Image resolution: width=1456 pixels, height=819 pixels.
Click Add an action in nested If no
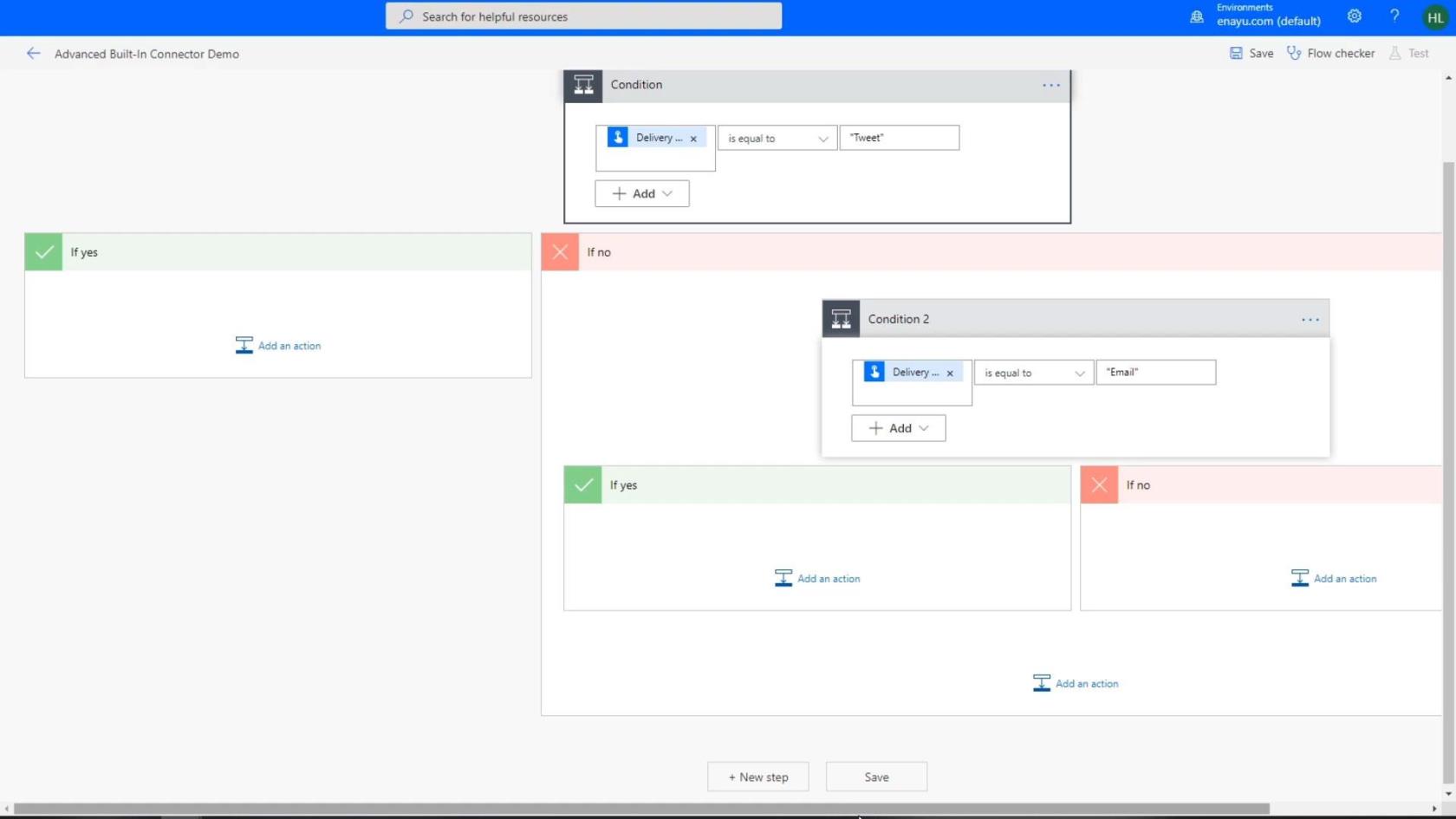point(1334,578)
